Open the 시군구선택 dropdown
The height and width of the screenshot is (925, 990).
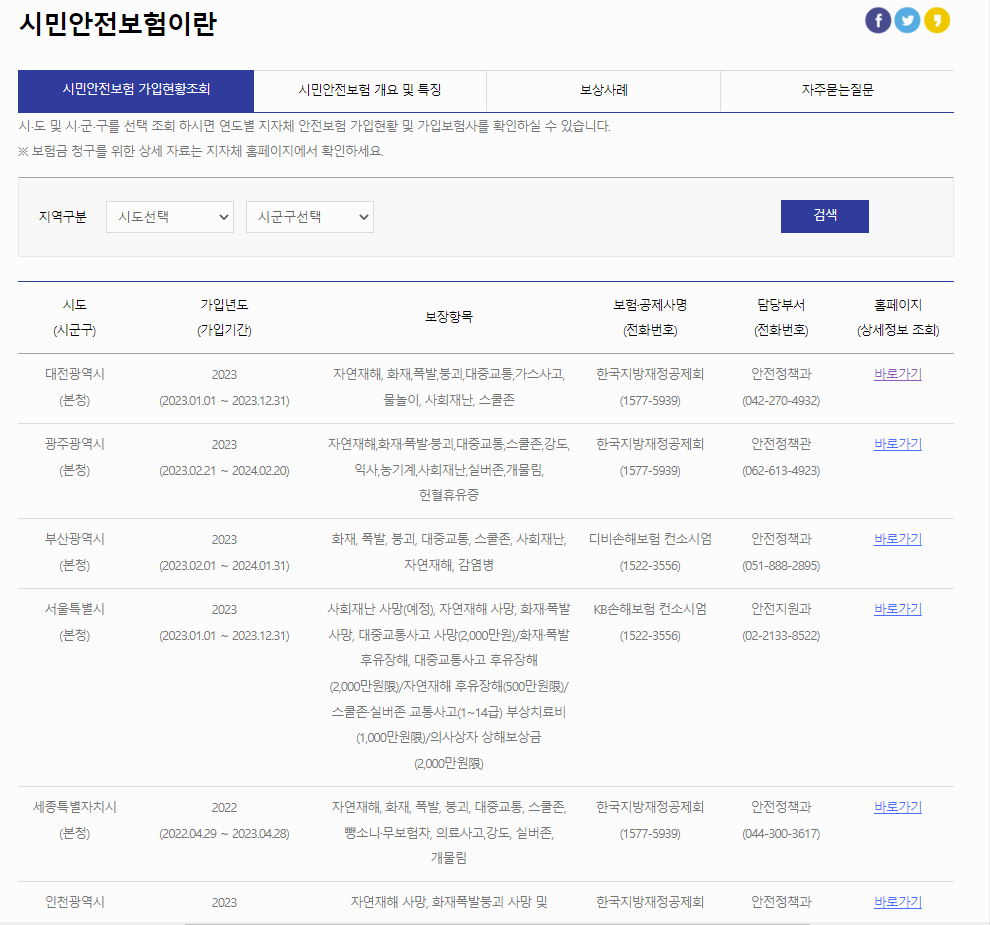click(x=309, y=216)
